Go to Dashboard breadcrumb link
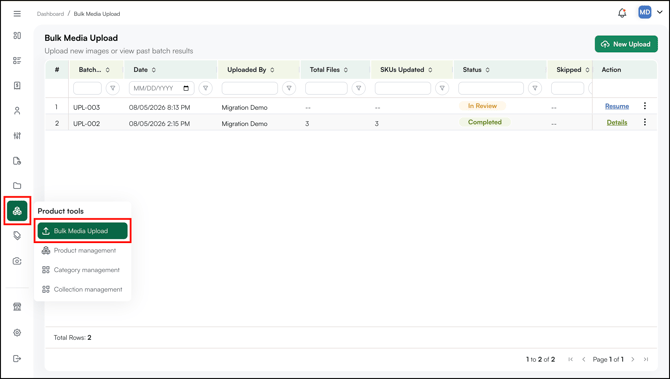The image size is (670, 379). (50, 14)
